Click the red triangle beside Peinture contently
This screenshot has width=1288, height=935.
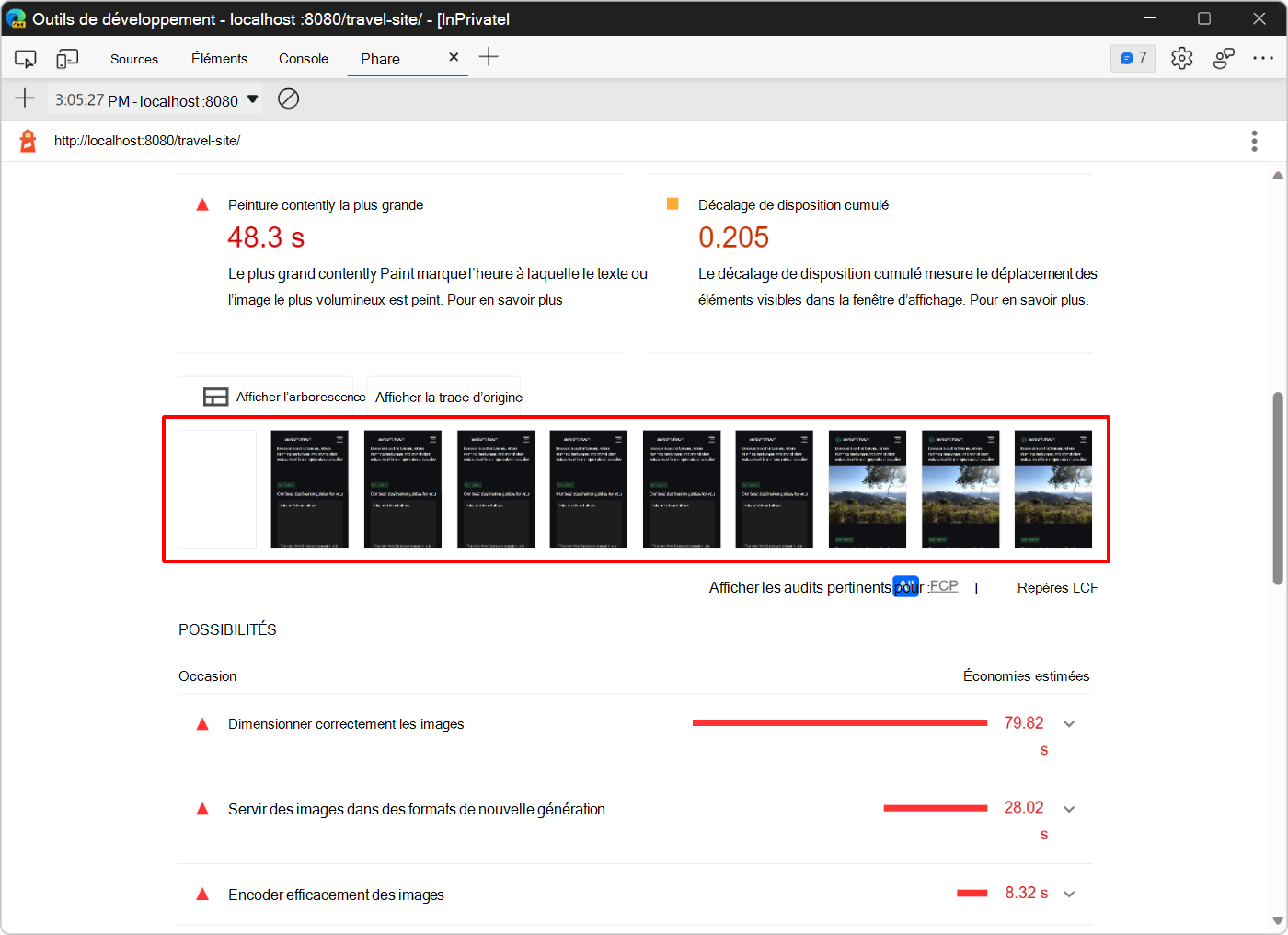(202, 205)
